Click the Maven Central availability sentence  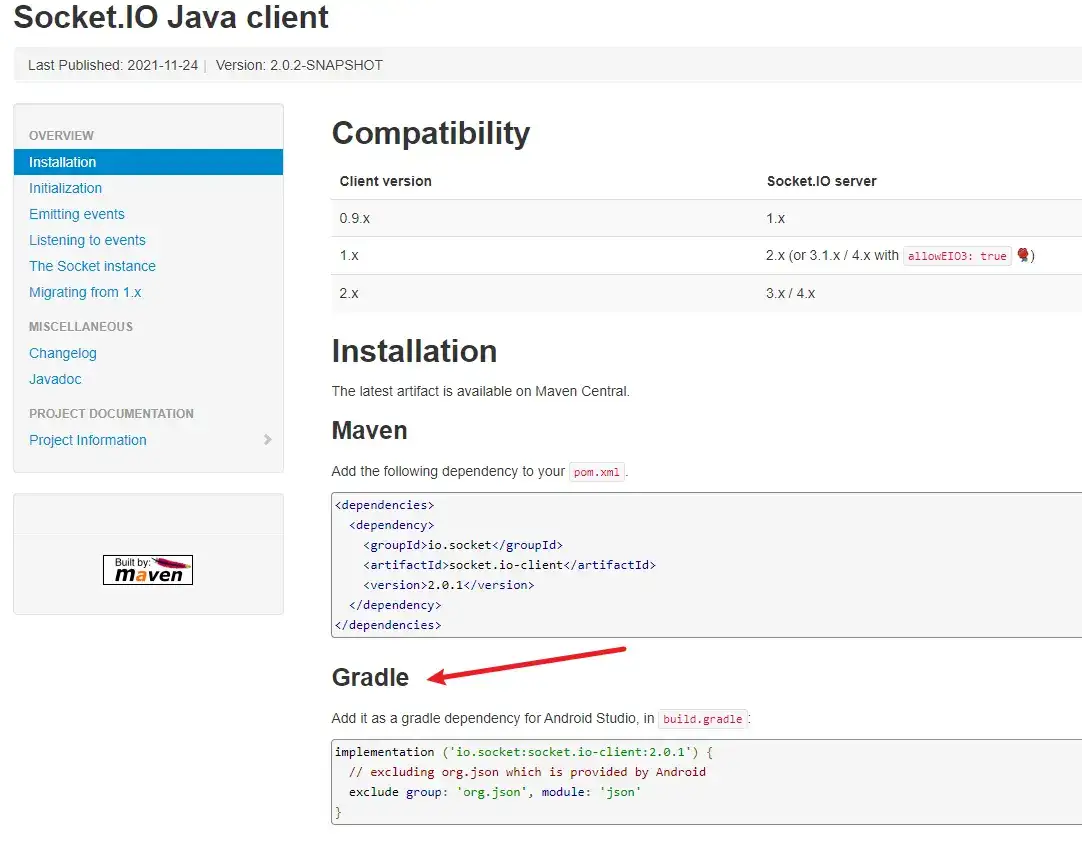coord(480,392)
